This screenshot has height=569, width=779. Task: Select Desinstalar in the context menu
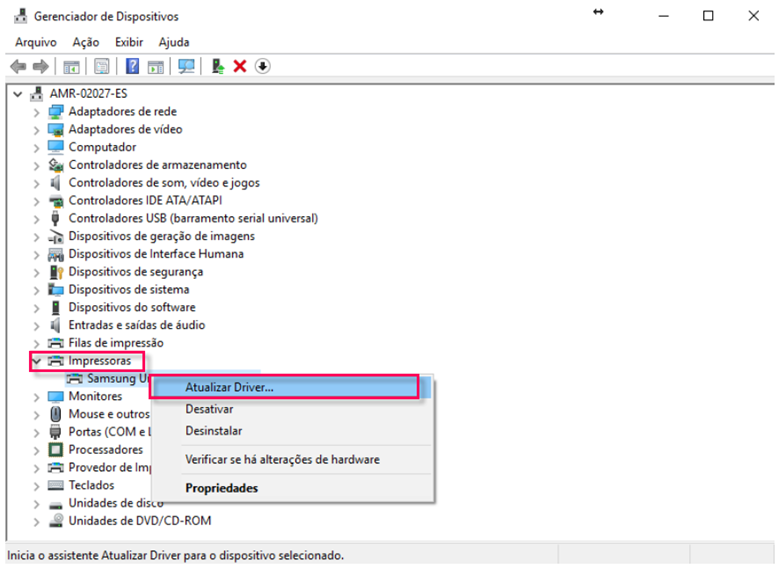pos(213,431)
